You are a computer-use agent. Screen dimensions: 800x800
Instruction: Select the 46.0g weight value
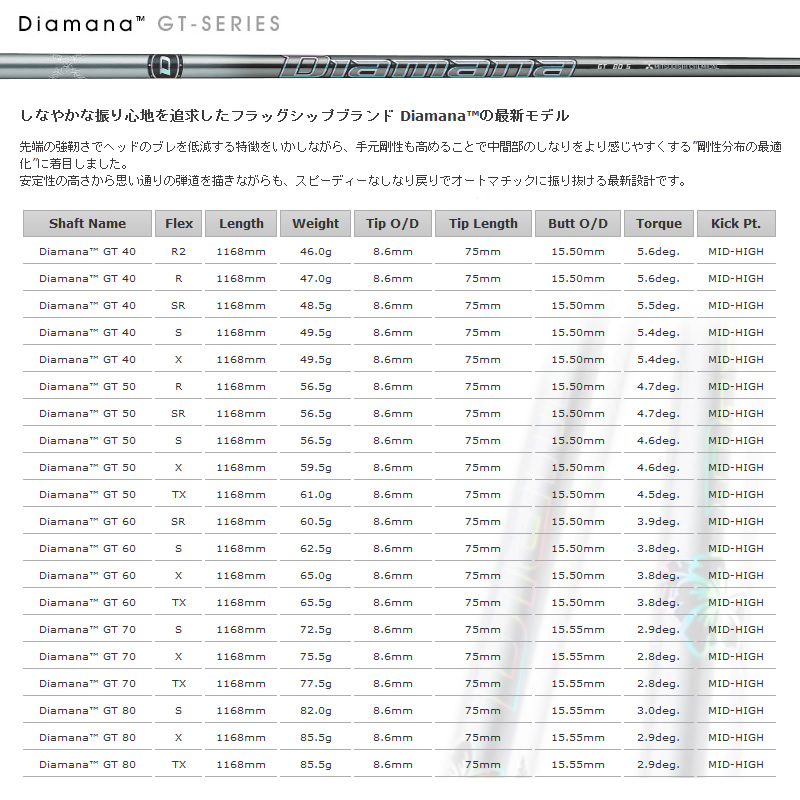click(x=316, y=252)
